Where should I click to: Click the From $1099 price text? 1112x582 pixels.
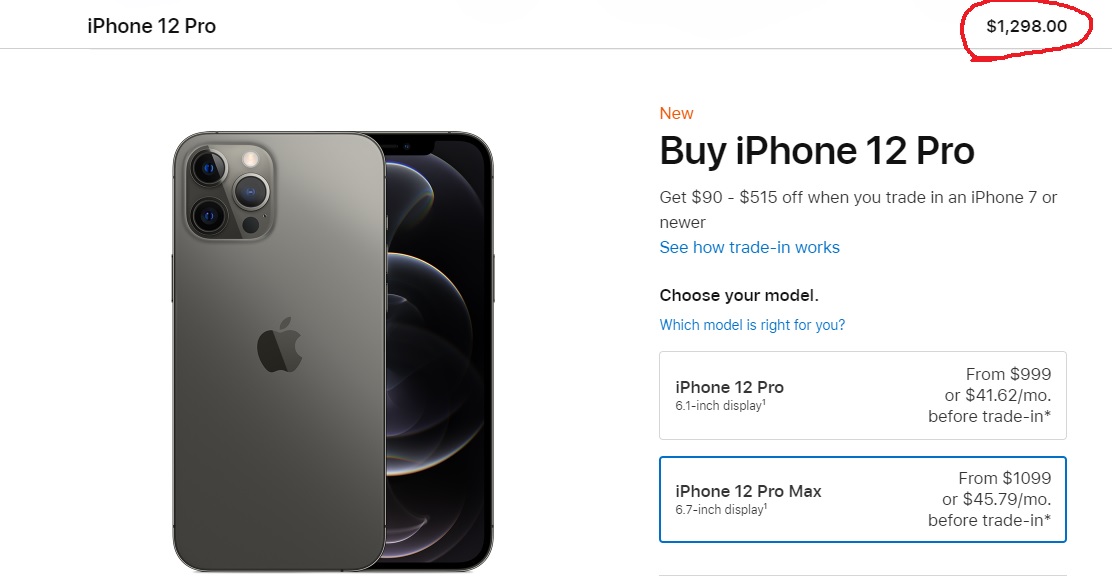(x=1005, y=479)
